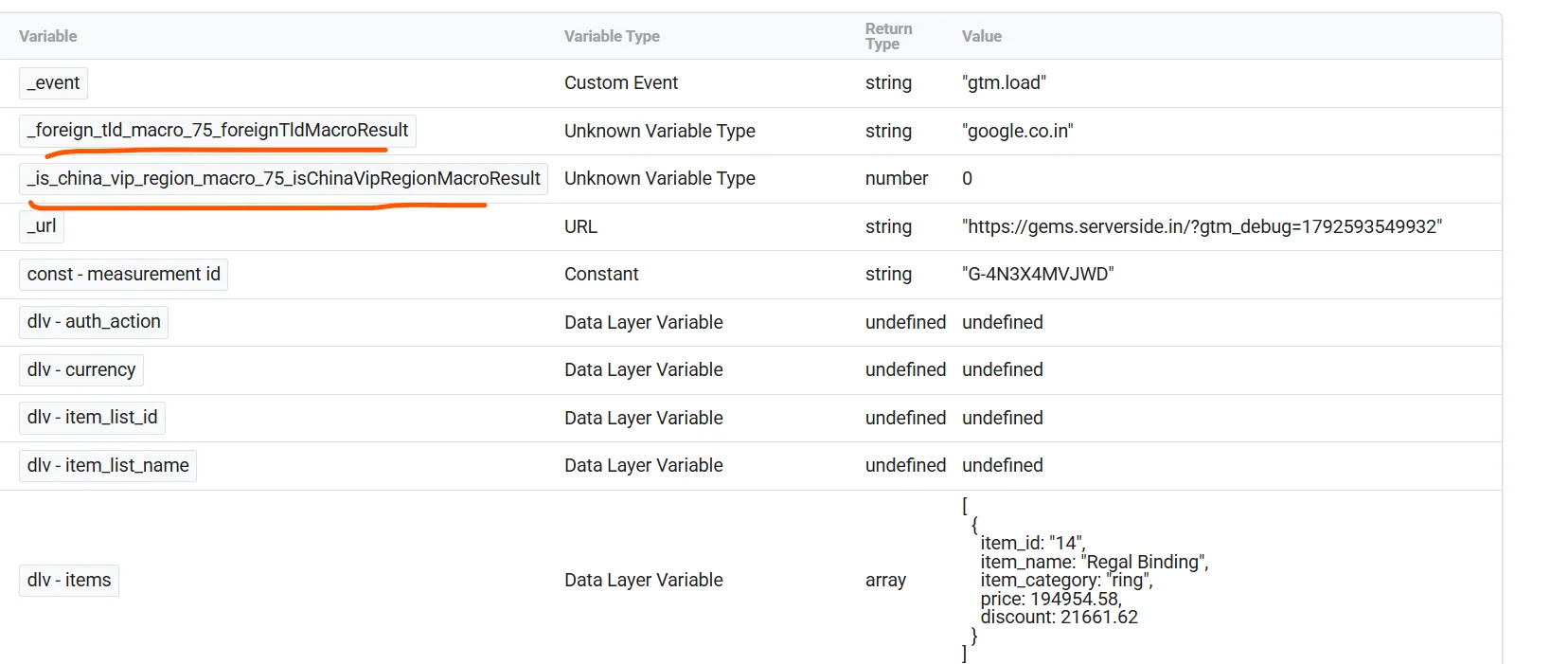Click the gems.serverside.in URL value
This screenshot has width=1568, height=664.
point(1202,226)
